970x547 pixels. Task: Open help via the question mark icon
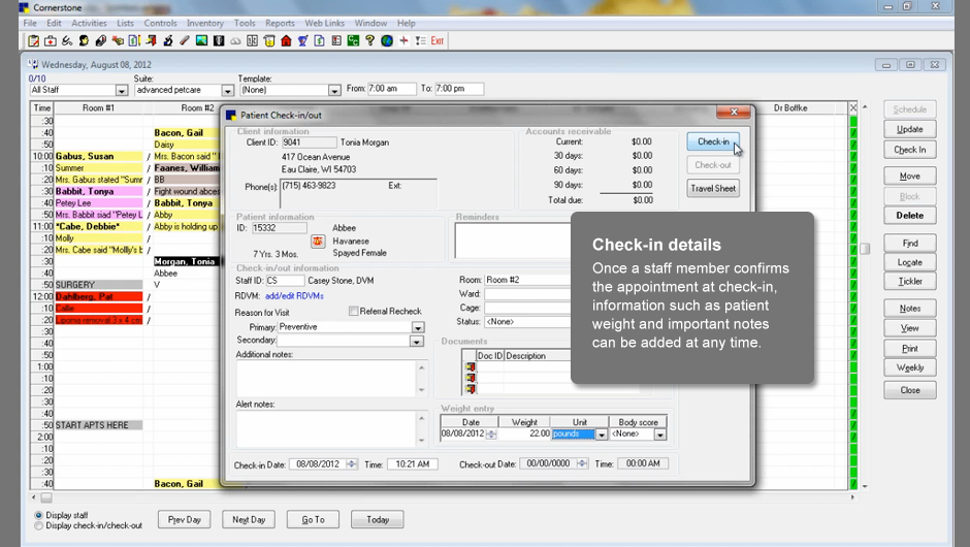tap(370, 41)
